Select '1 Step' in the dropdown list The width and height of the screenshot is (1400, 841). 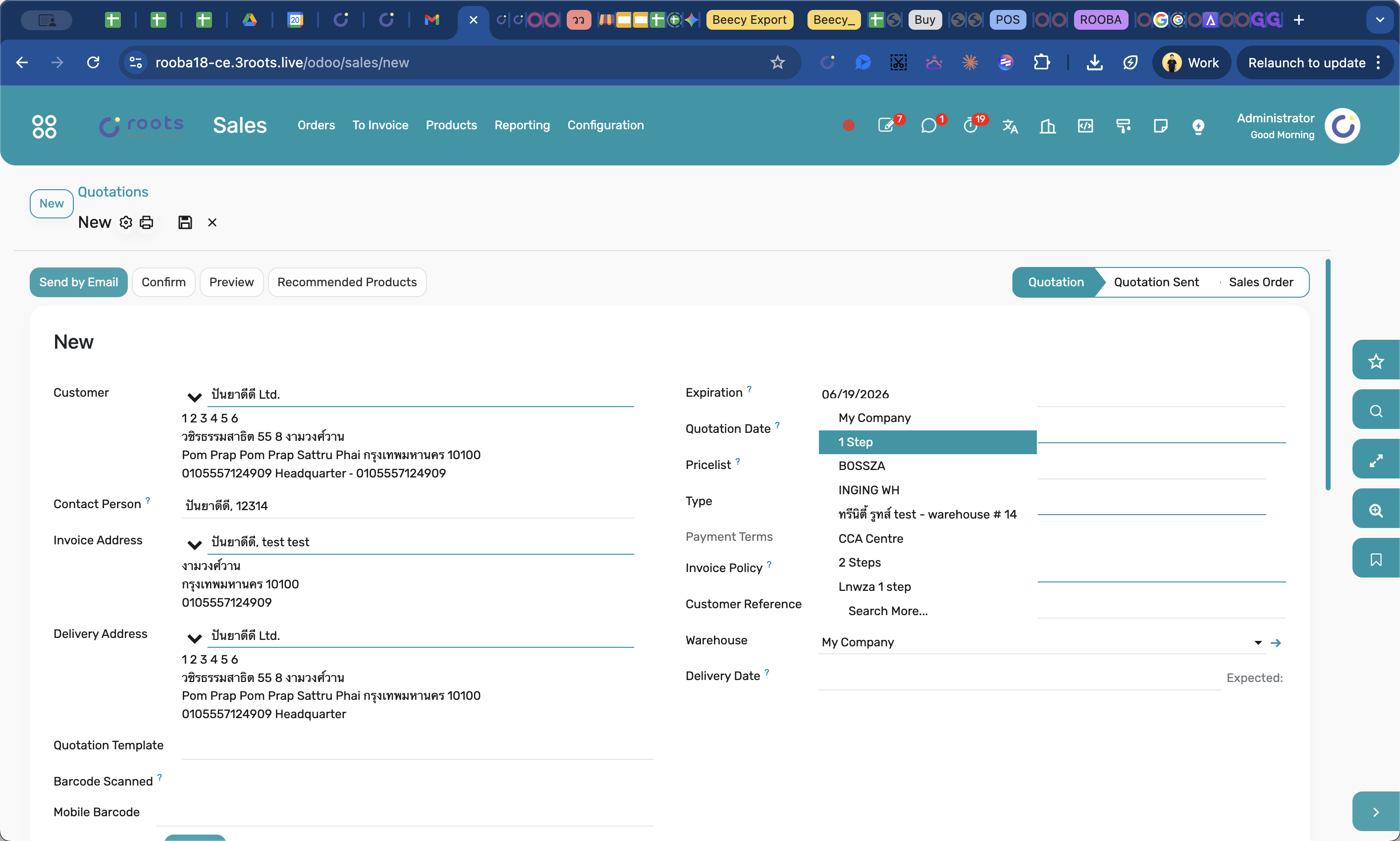click(x=927, y=442)
